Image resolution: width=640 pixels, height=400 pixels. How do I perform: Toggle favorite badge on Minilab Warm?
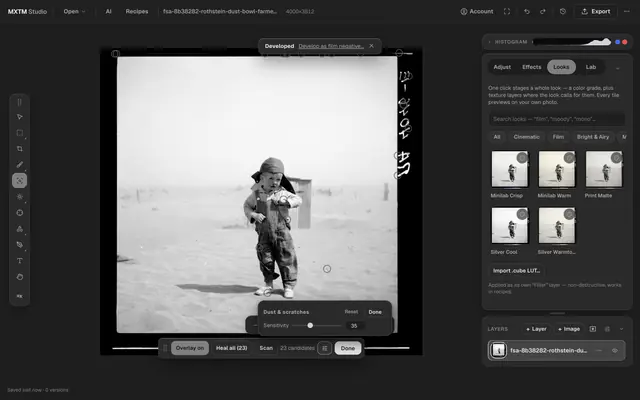(x=569, y=158)
